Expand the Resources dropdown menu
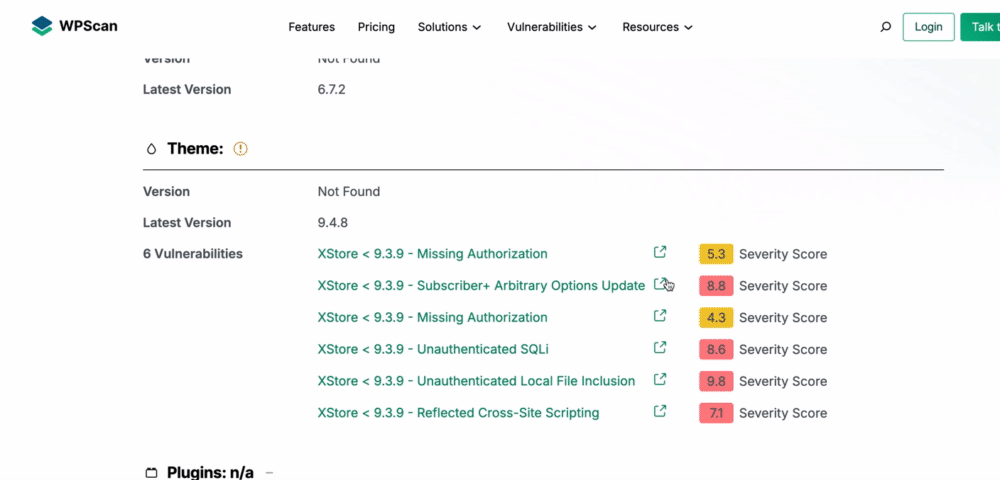Viewport: 1000px width, 480px height. point(658,27)
